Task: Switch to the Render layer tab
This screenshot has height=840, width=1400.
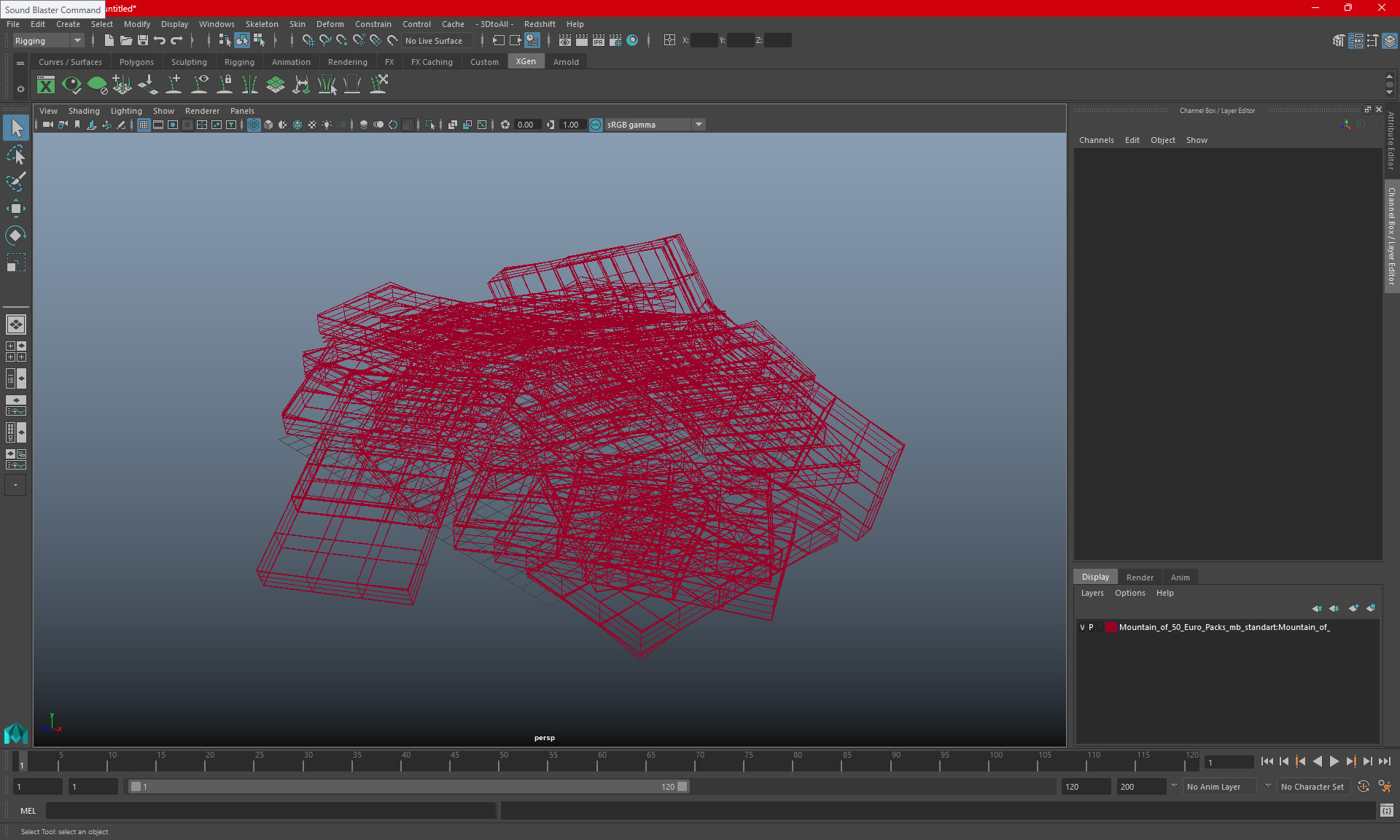Action: [x=1140, y=577]
